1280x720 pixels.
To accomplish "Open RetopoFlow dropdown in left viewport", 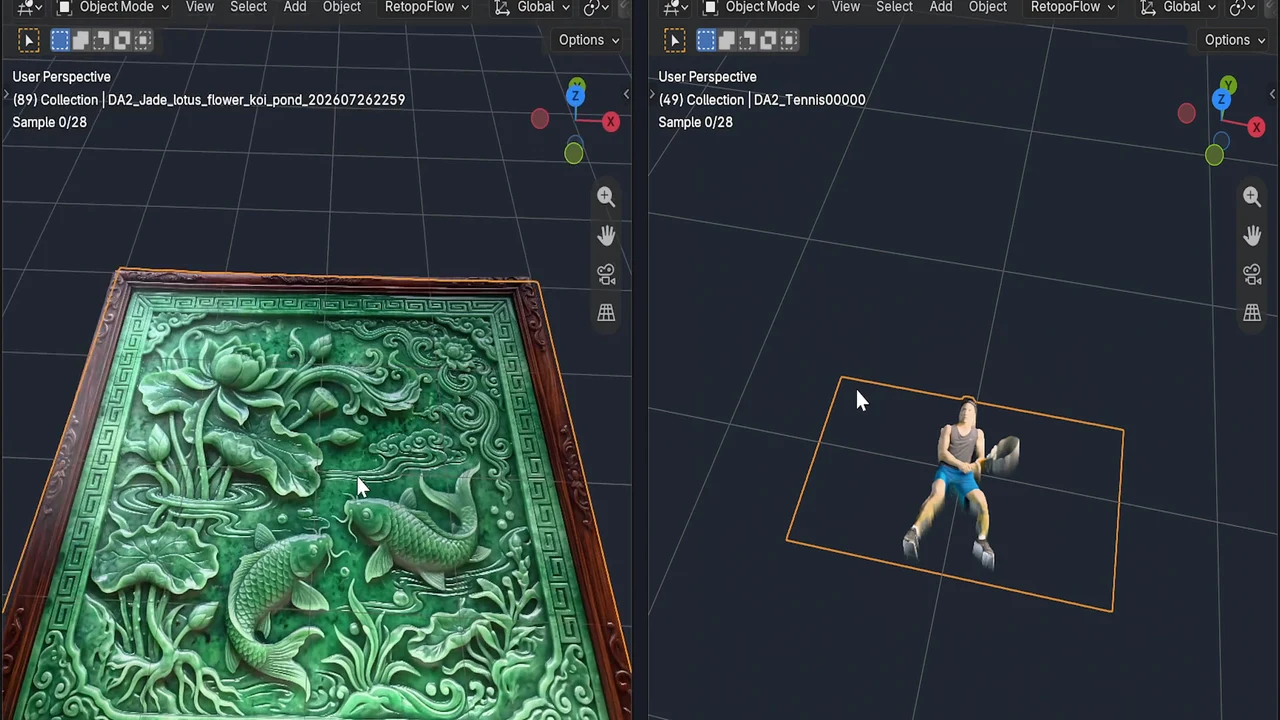I will pyautogui.click(x=427, y=7).
